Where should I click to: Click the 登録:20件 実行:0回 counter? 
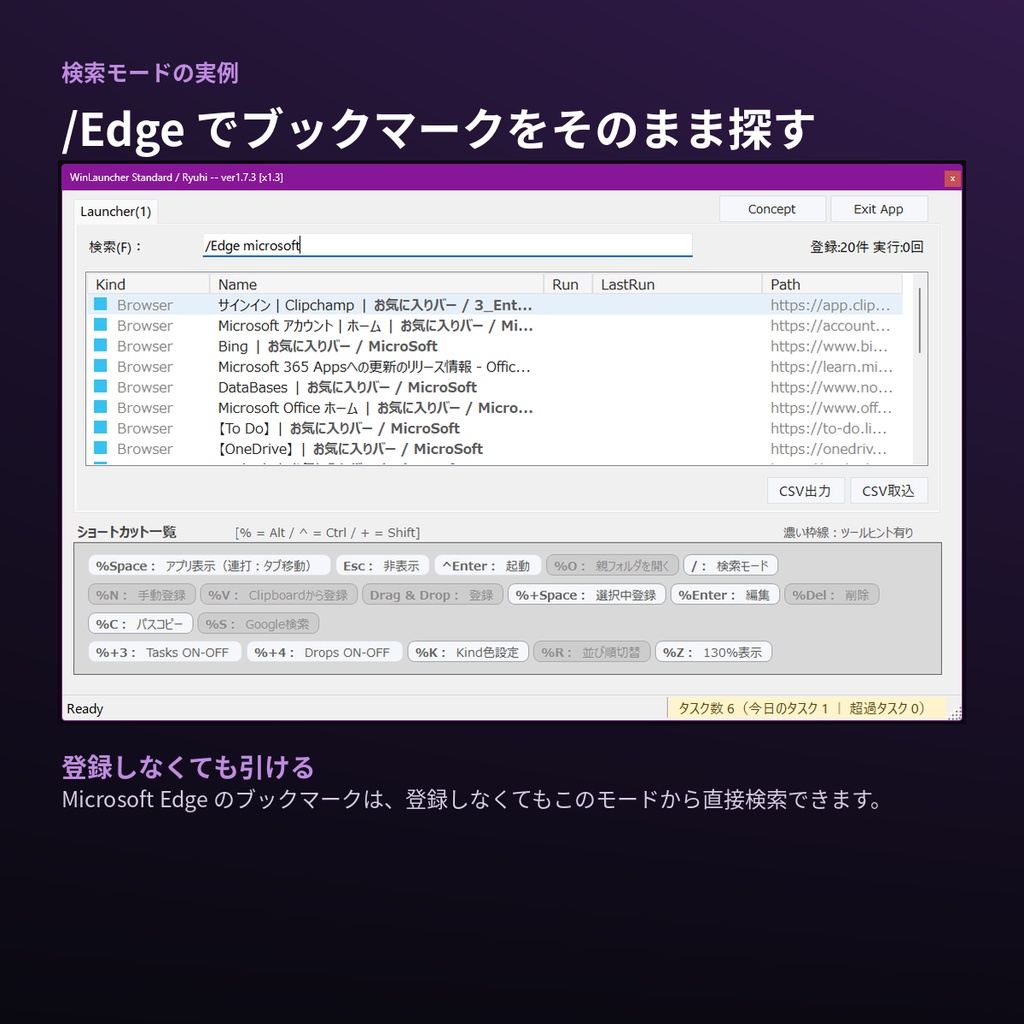click(x=867, y=247)
